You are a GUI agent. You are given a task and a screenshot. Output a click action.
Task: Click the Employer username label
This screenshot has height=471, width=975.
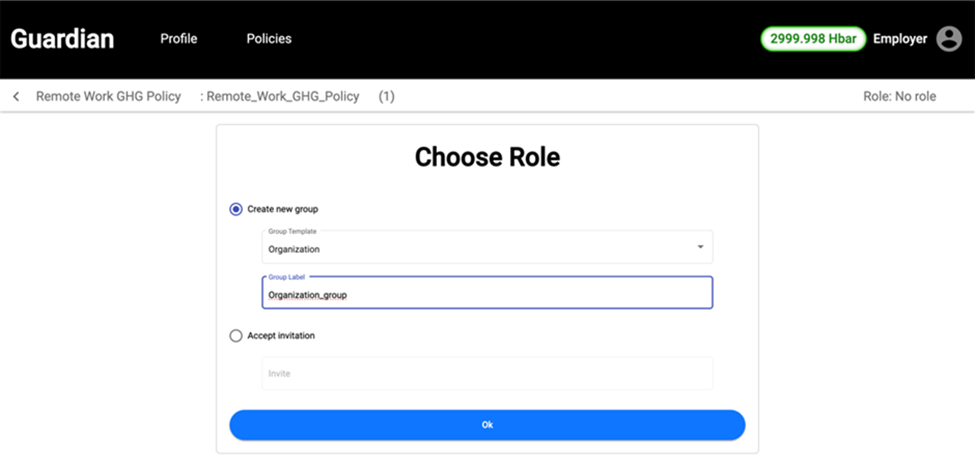900,39
